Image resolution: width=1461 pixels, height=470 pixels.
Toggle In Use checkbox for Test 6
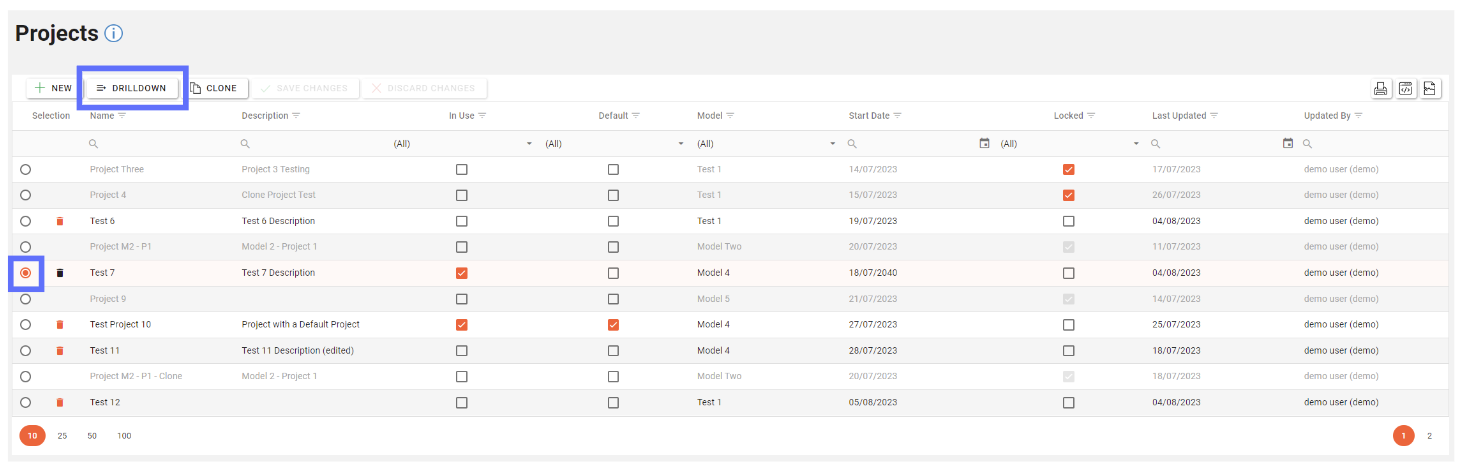(x=461, y=221)
